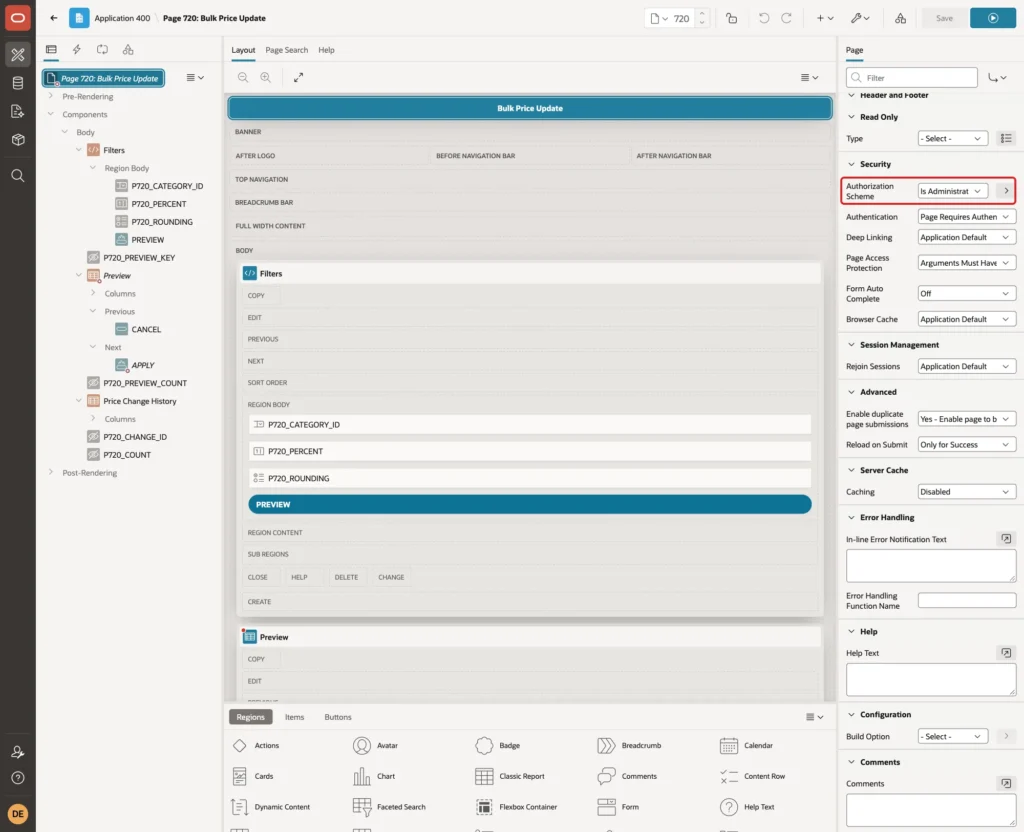Zoom out the layout view
This screenshot has height=832, width=1024.
click(243, 77)
